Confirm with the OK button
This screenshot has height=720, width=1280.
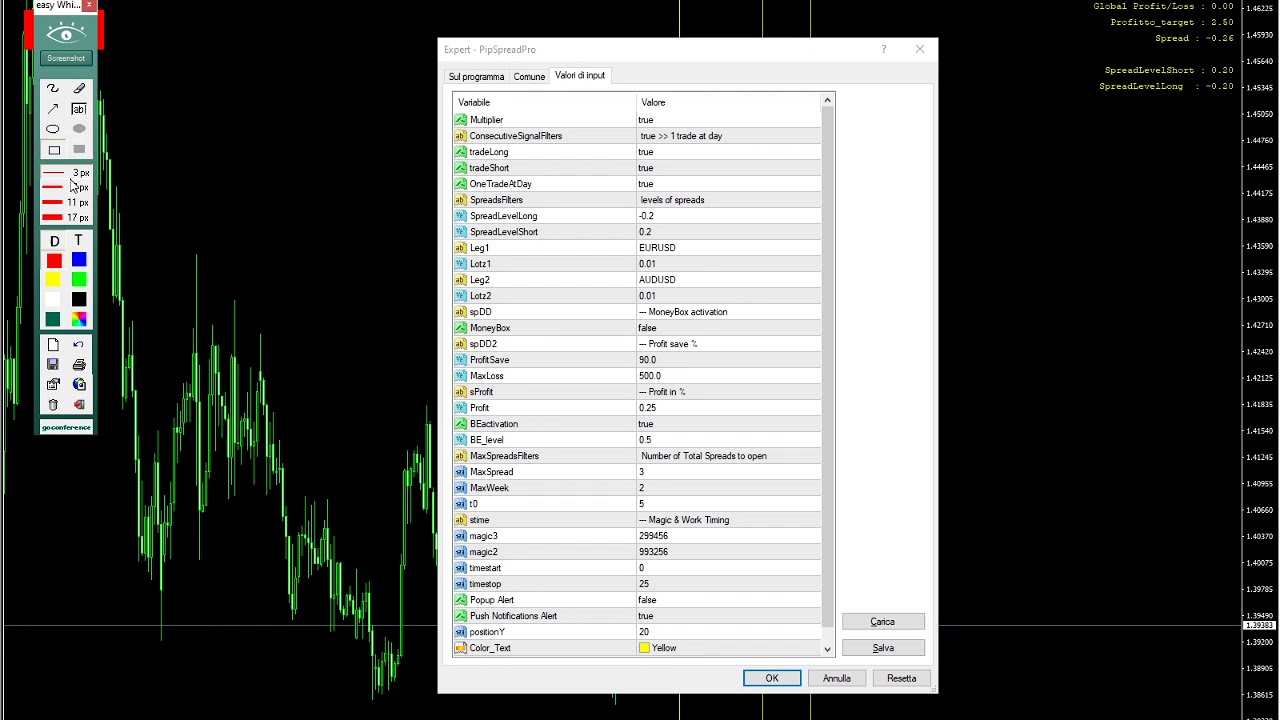coord(772,678)
